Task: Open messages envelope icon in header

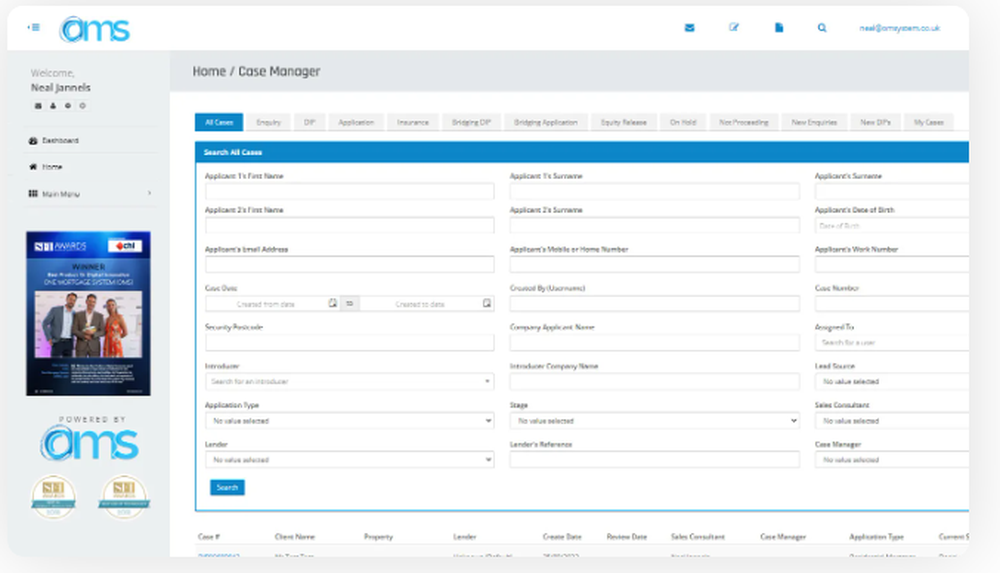Action: pyautogui.click(x=689, y=27)
